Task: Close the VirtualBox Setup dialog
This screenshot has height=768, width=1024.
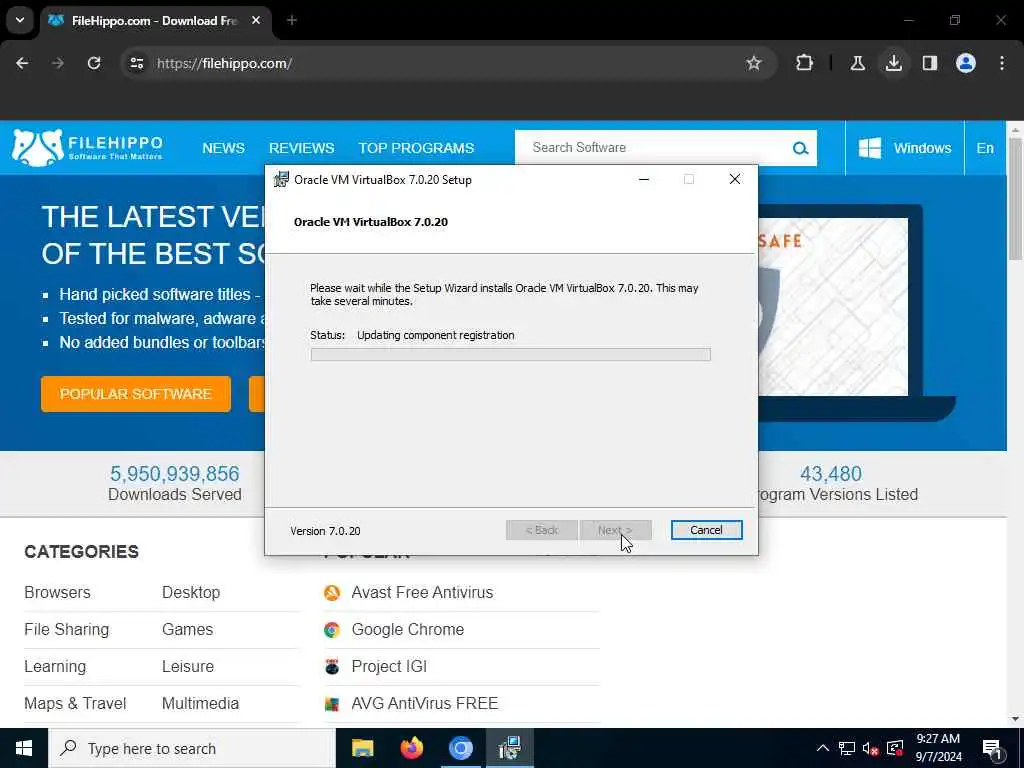Action: (x=735, y=180)
